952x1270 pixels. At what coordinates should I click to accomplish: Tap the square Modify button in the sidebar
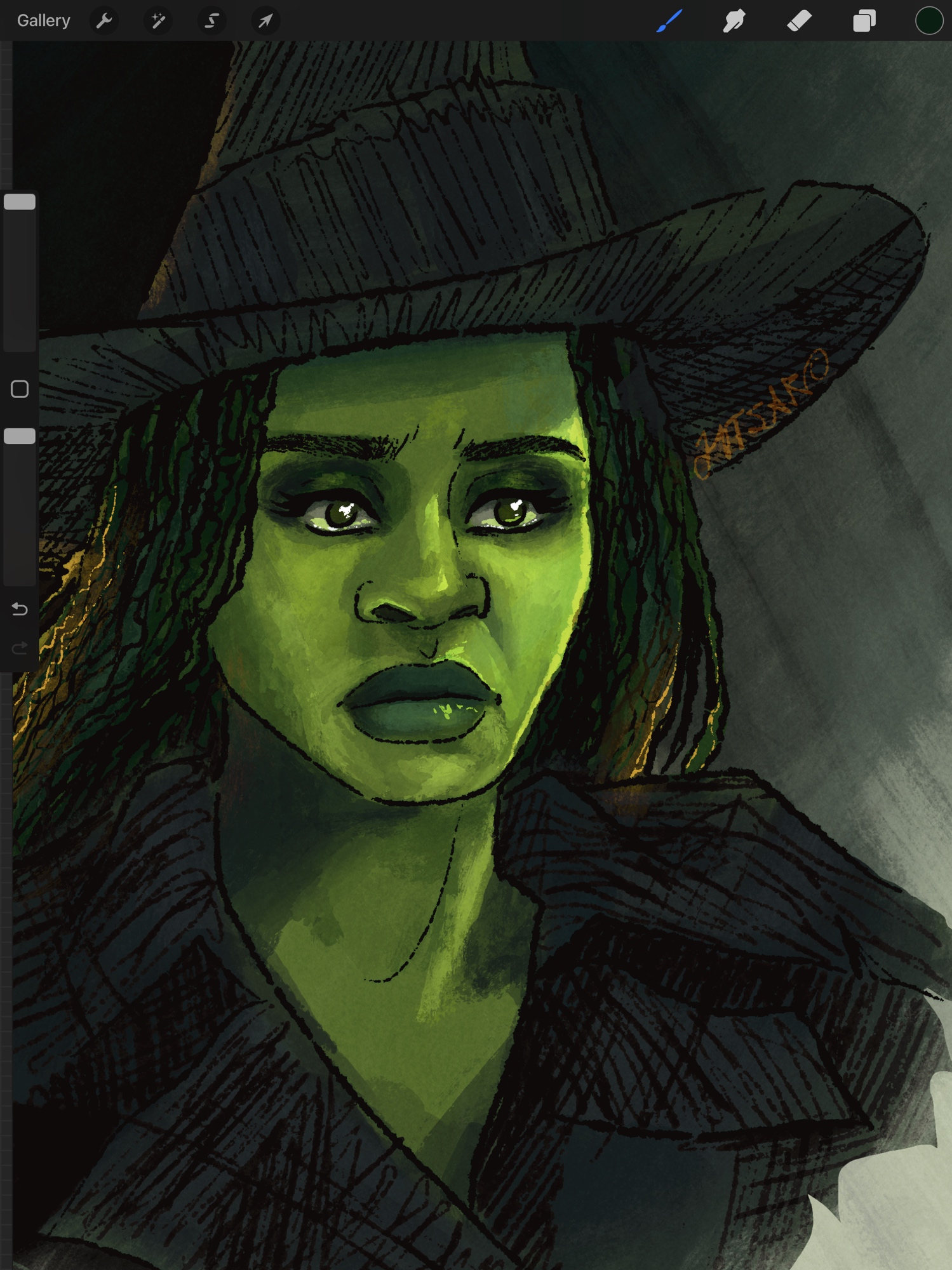20,389
